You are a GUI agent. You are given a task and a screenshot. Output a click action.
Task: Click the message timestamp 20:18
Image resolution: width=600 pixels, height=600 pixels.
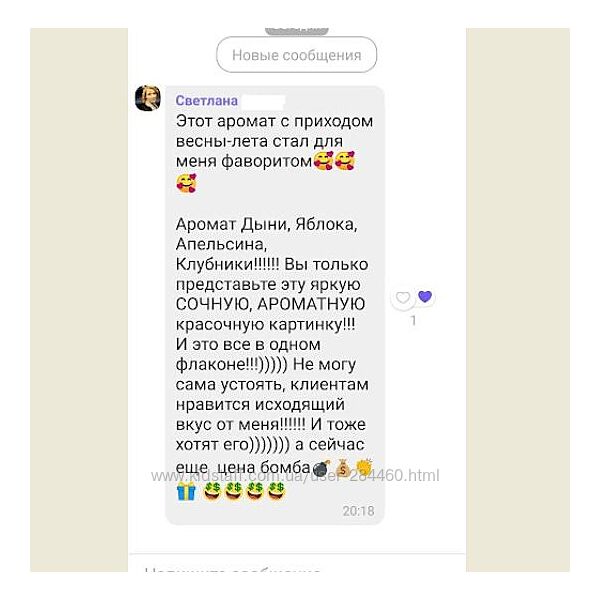click(359, 511)
